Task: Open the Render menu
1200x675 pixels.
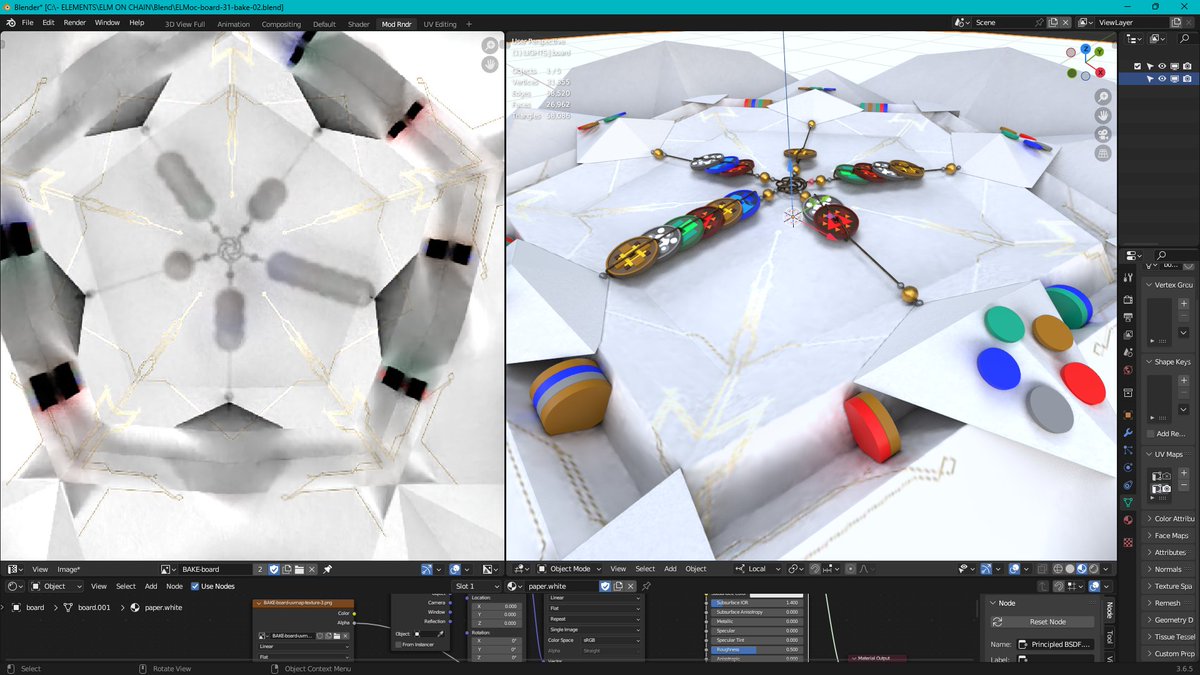Action: (x=74, y=22)
